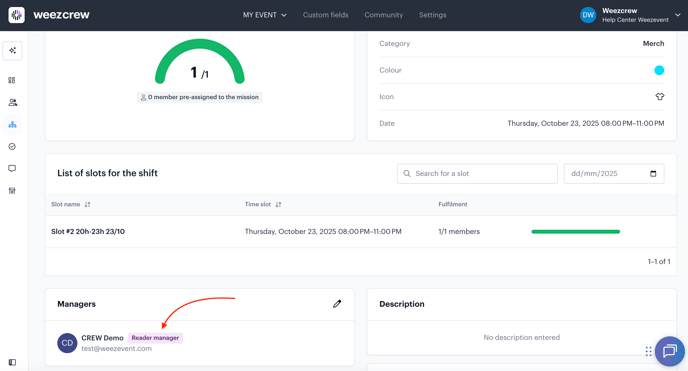688x371 pixels.
Task: Click the Fulfilment column header
Action: pos(453,204)
